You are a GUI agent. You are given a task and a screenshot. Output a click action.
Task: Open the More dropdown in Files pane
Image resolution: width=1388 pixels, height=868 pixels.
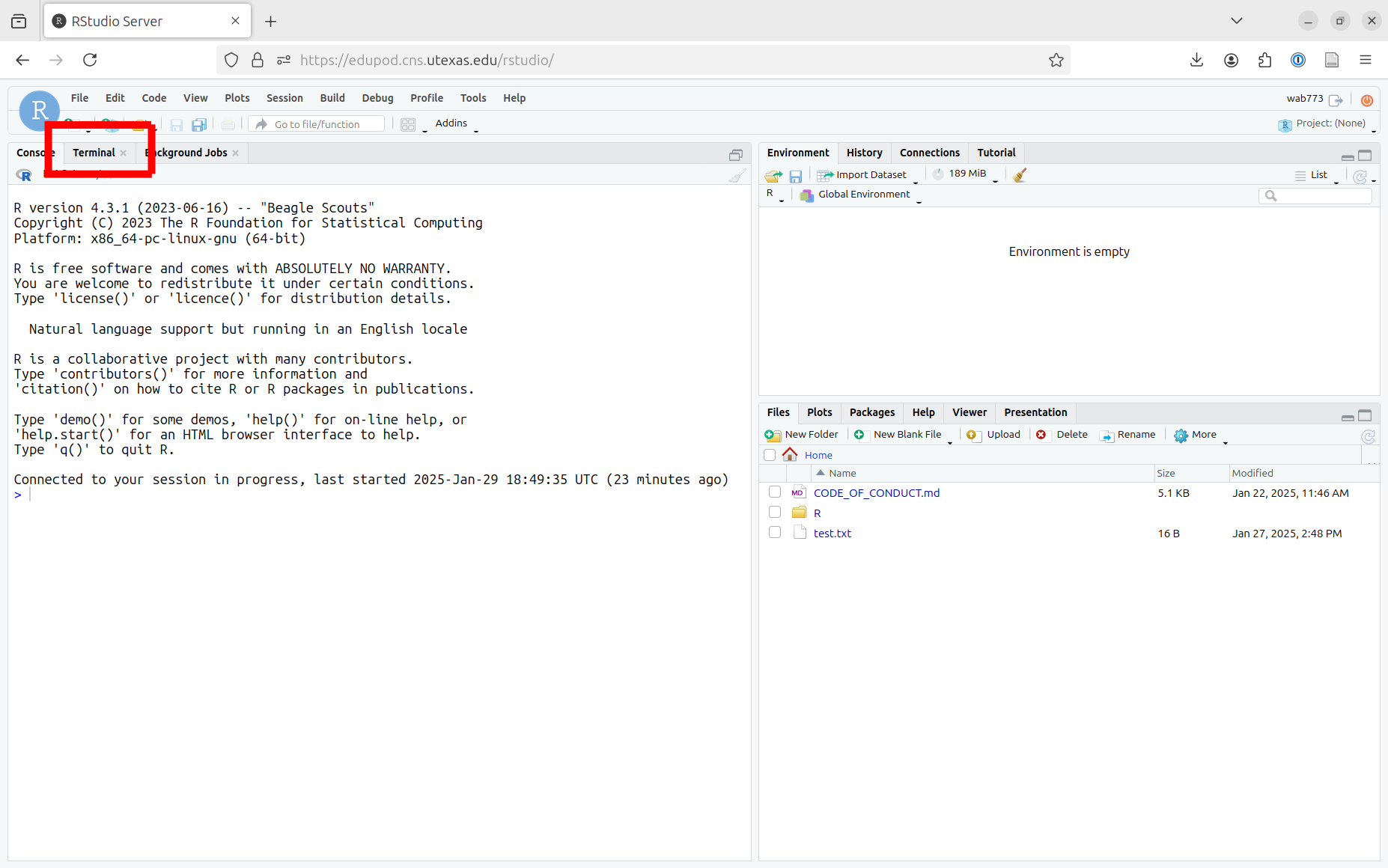(1201, 435)
